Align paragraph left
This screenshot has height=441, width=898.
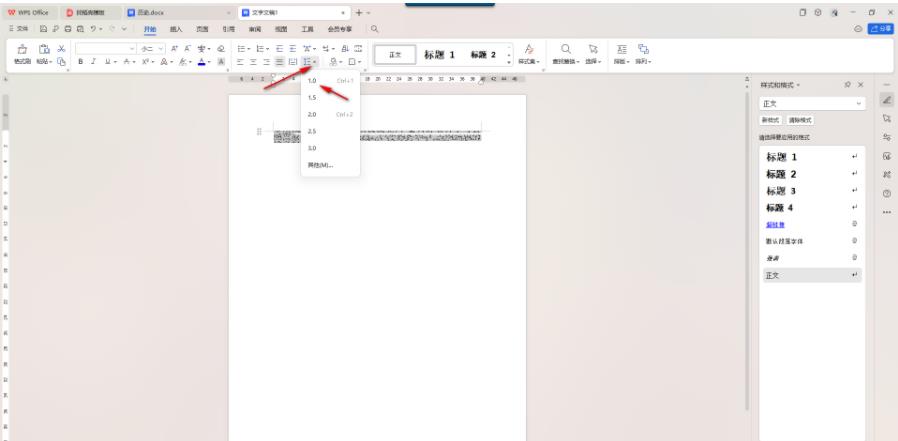pyautogui.click(x=241, y=61)
